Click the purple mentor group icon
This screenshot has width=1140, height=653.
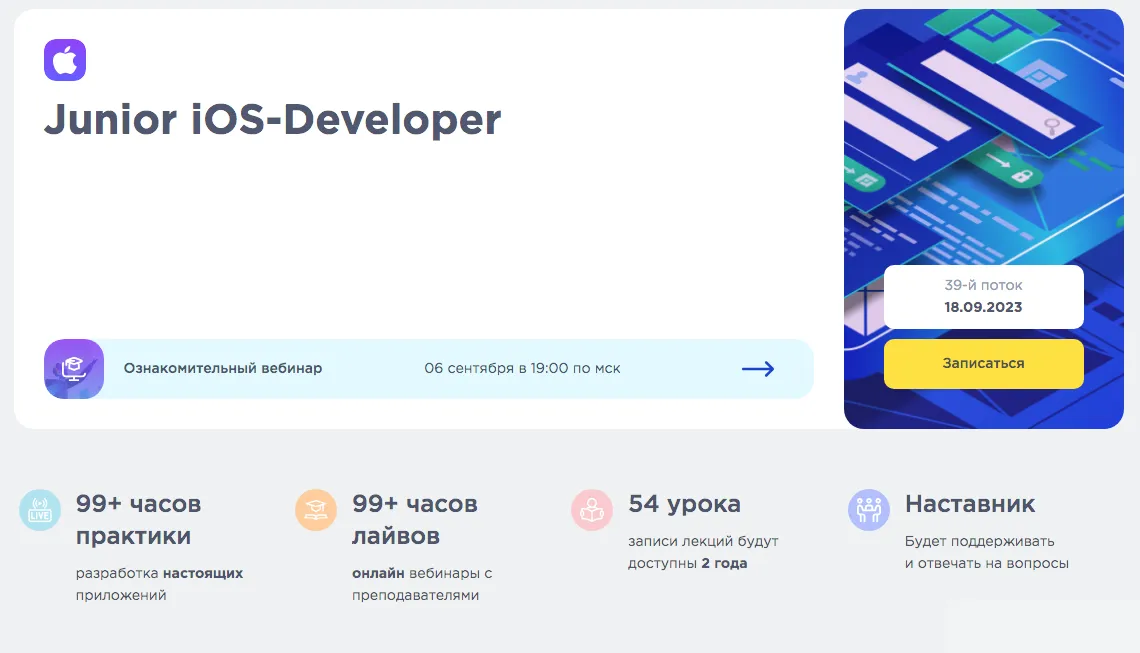pyautogui.click(x=868, y=510)
